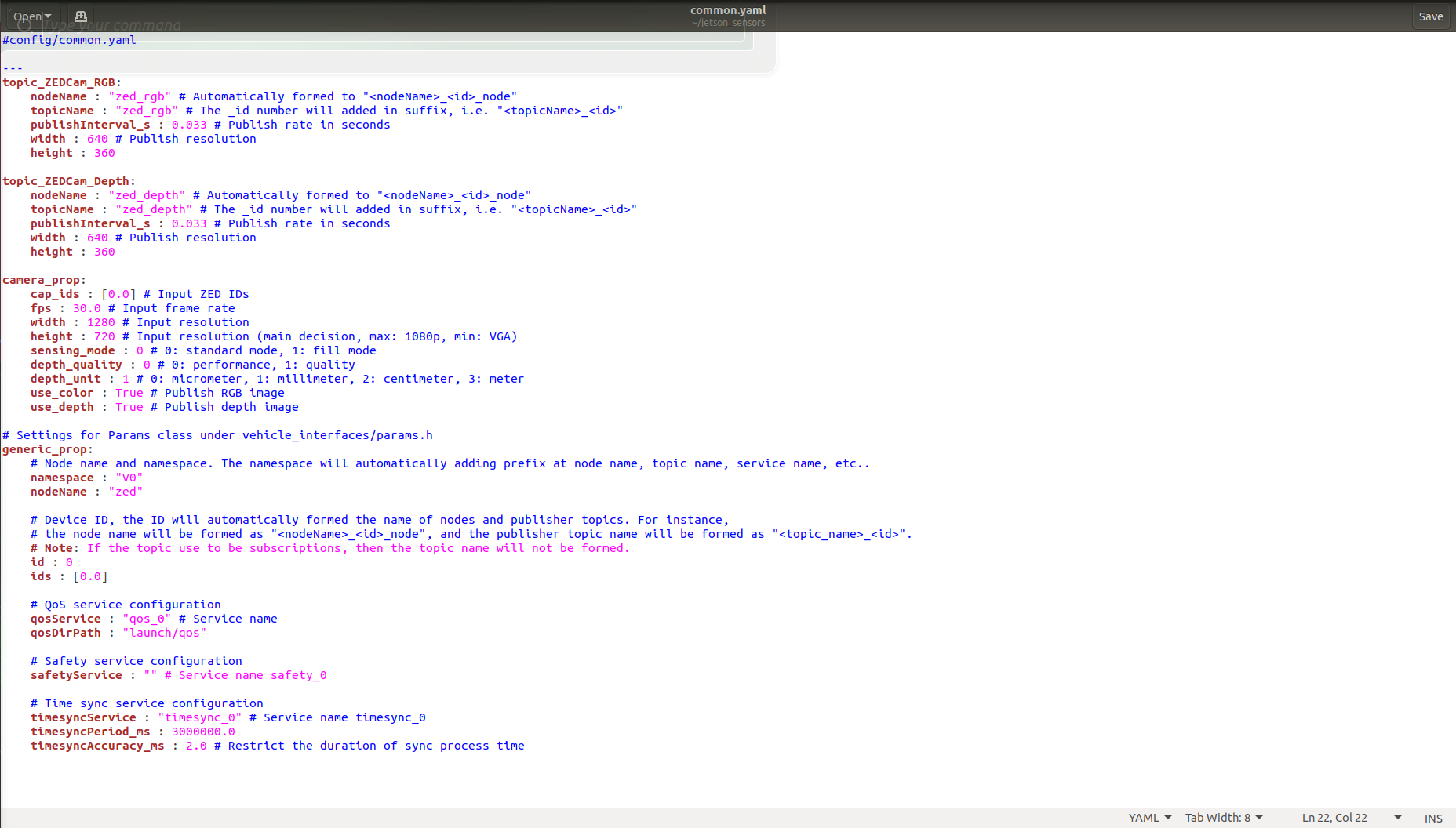Click the # Safety service configuration comment
This screenshot has width=1456, height=828.
[x=136, y=661]
